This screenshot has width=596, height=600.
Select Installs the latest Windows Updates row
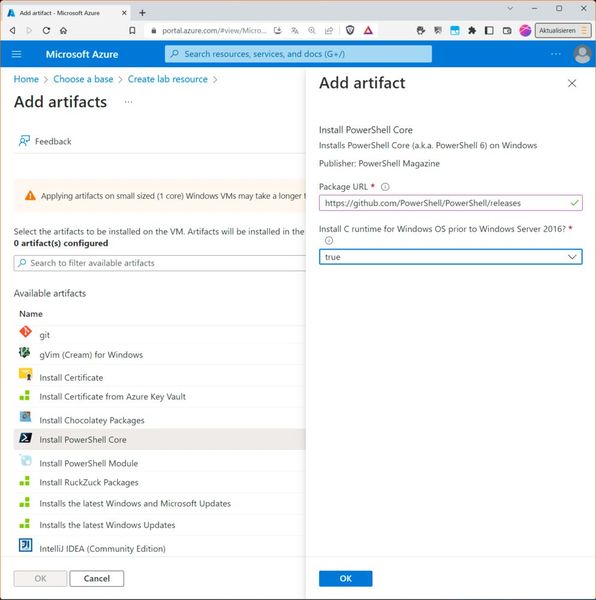(x=160, y=525)
